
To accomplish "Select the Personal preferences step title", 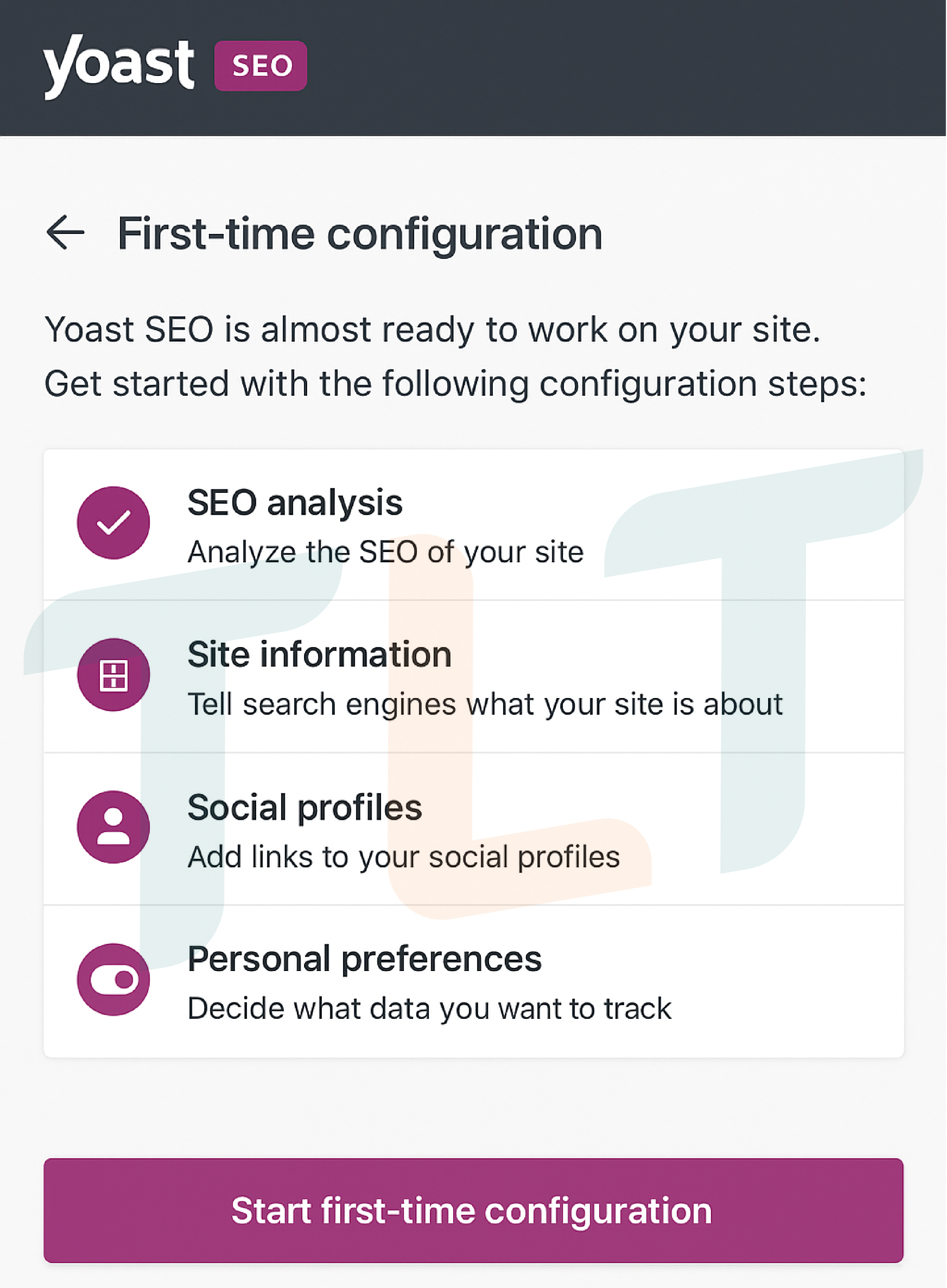I will pyautogui.click(x=365, y=959).
